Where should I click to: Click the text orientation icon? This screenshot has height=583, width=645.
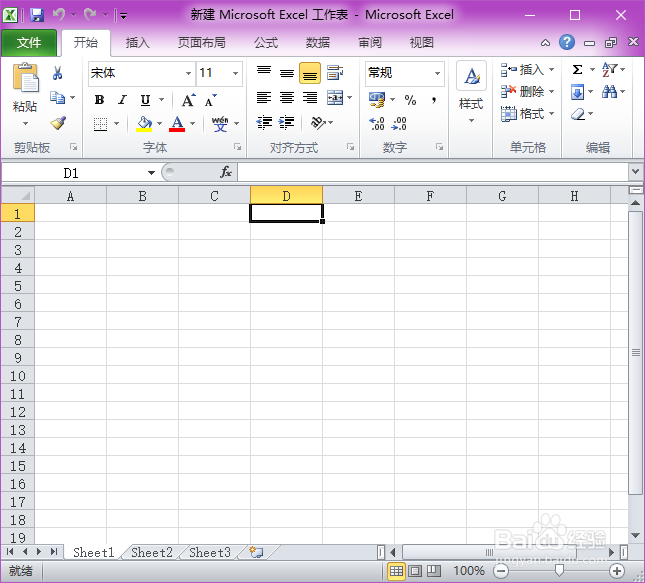(x=318, y=123)
